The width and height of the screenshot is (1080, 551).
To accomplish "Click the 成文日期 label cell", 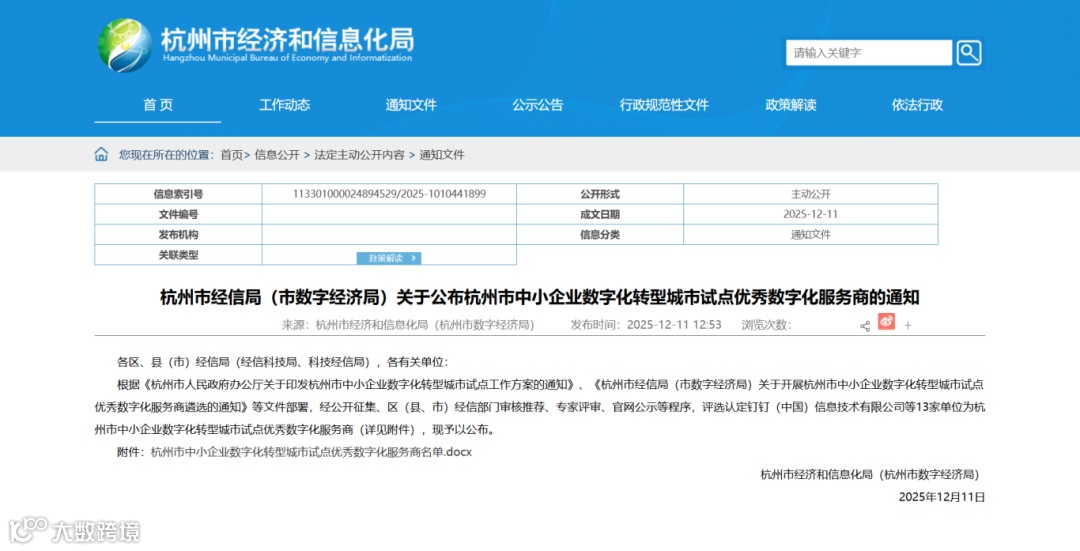I will [x=600, y=214].
